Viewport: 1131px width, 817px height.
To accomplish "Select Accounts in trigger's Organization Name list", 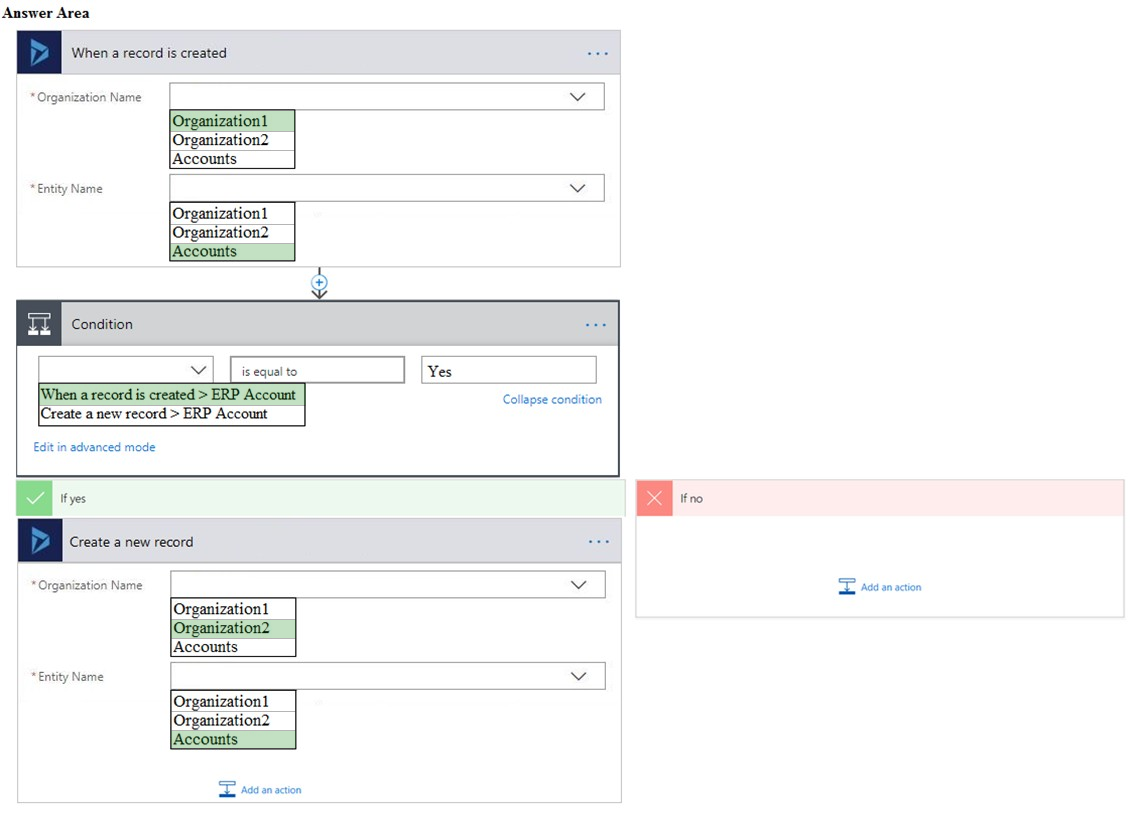I will coord(232,159).
